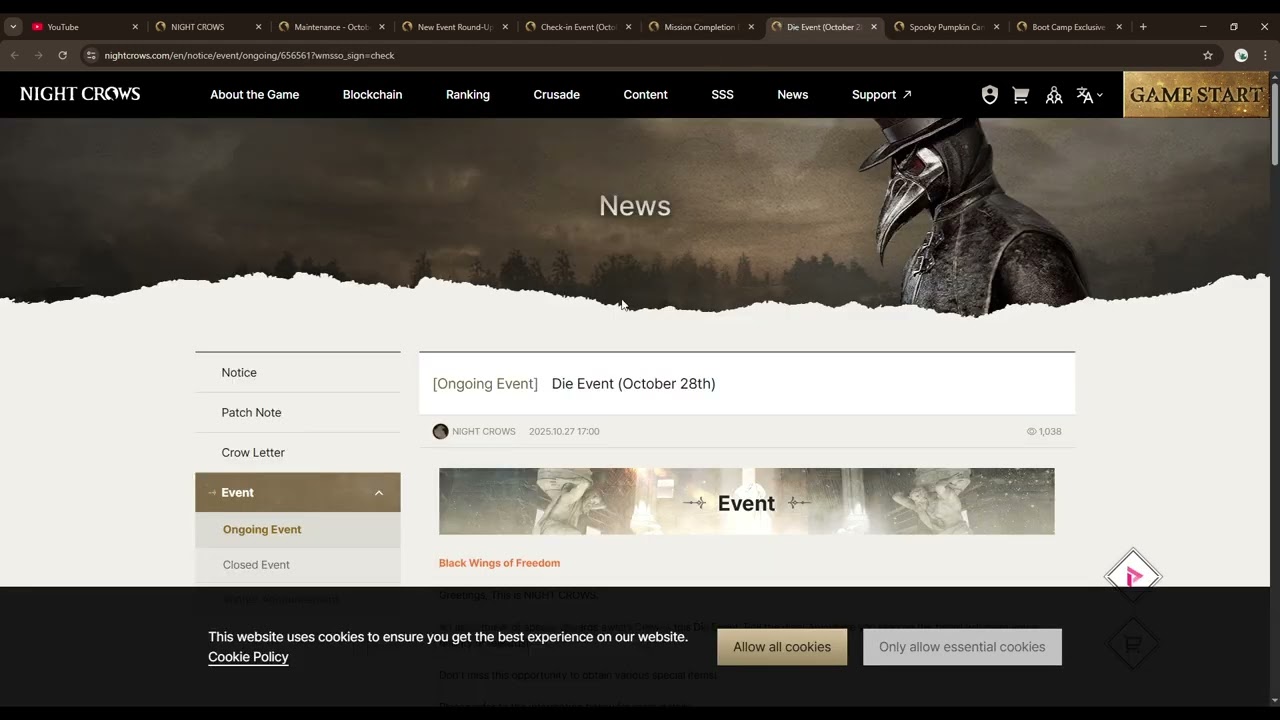Click the pink diamond play floating icon
Image resolution: width=1280 pixels, height=720 pixels.
1132,576
